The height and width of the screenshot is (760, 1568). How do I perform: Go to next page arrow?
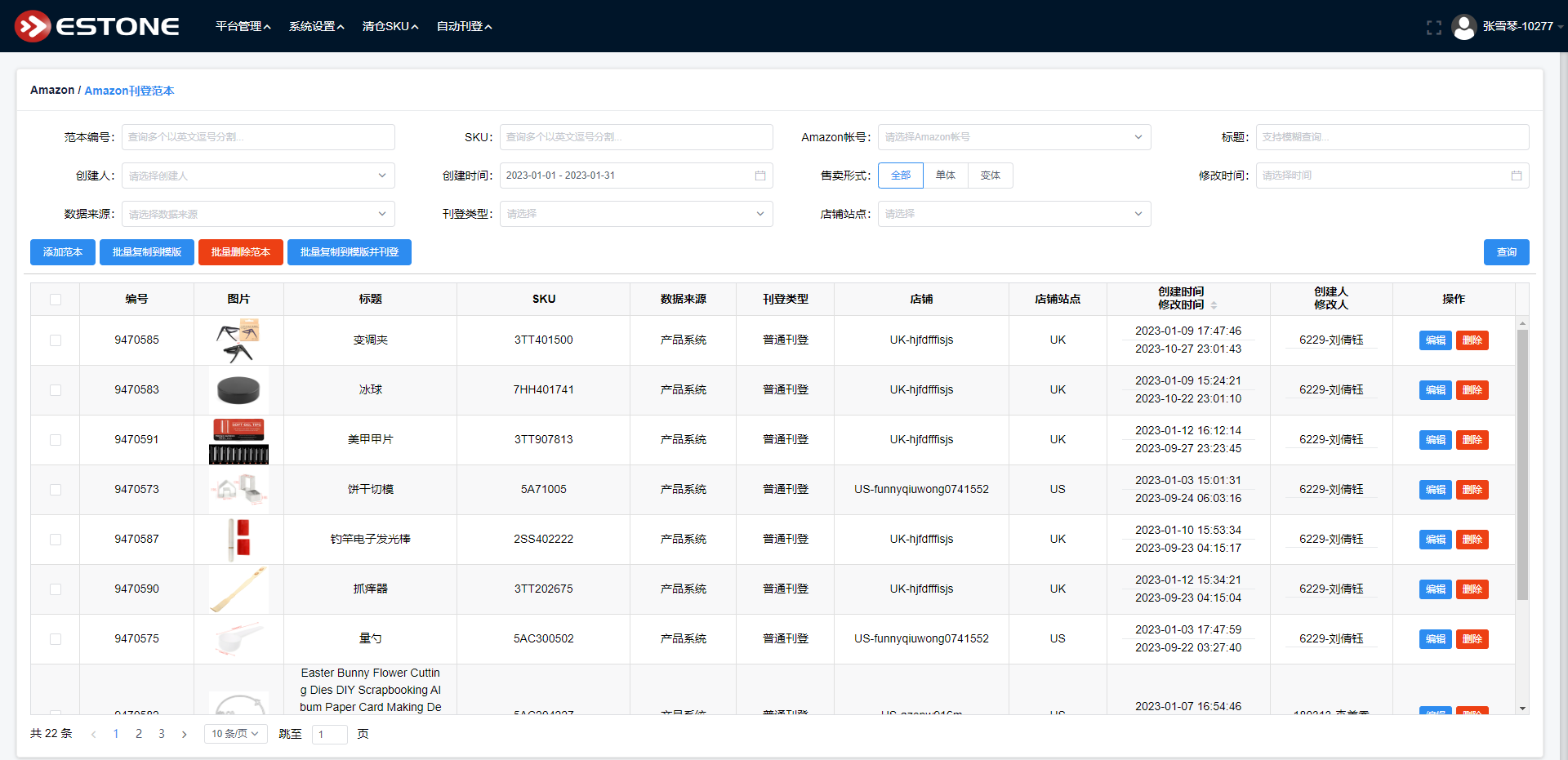tap(185, 734)
